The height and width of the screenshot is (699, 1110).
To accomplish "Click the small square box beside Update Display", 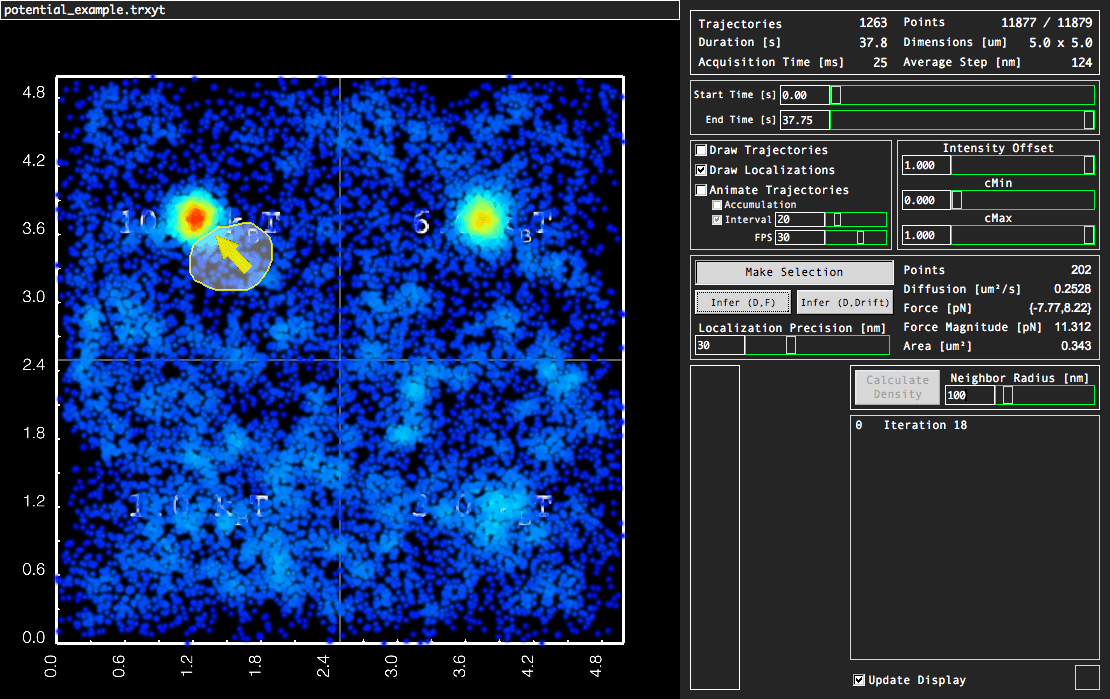I will (x=1086, y=677).
